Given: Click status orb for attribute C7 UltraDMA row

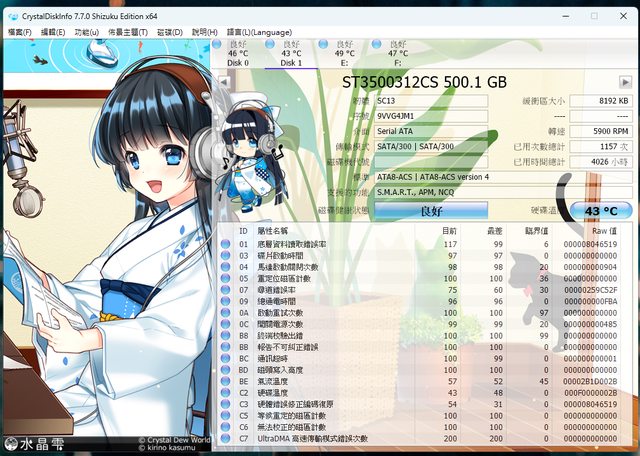Looking at the screenshot, I should pyautogui.click(x=225, y=439).
